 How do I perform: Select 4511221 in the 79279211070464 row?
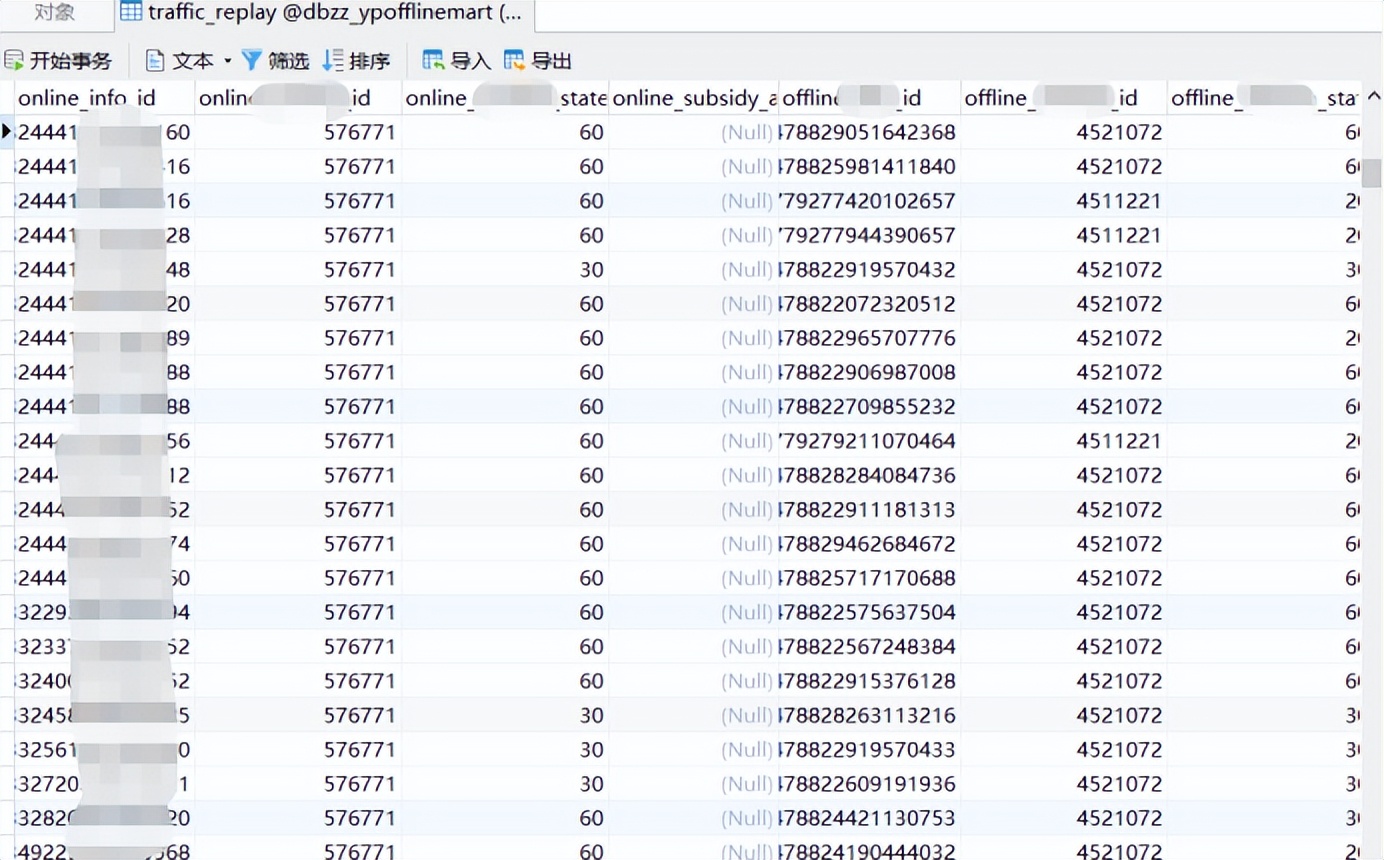click(x=1064, y=441)
